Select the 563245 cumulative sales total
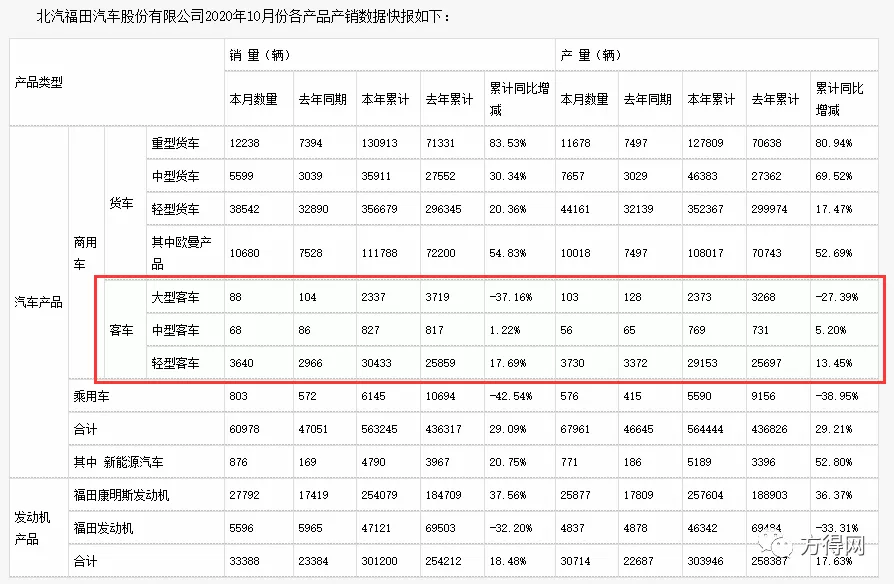The width and height of the screenshot is (894, 584). (380, 429)
